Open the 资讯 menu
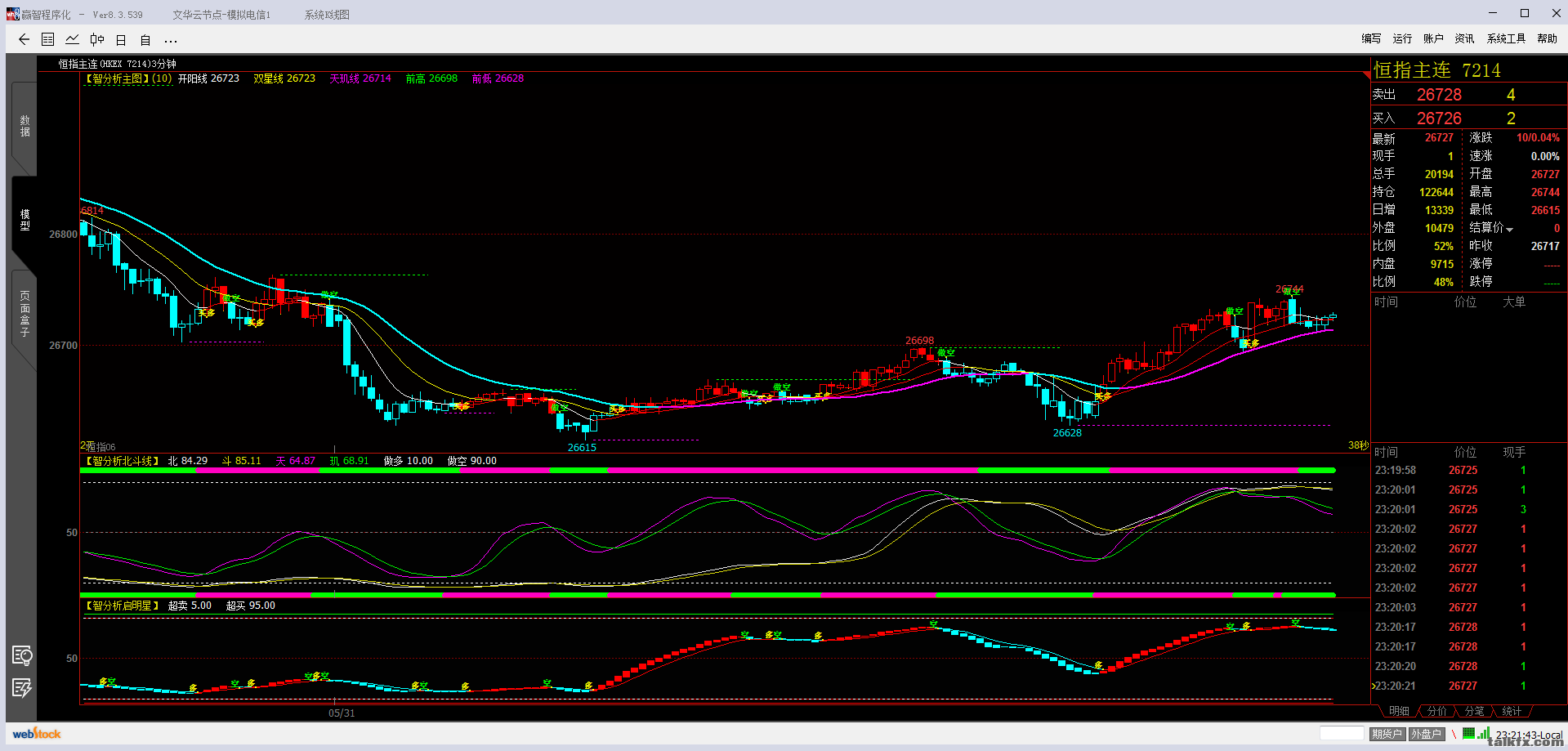The image size is (1568, 751). pyautogui.click(x=1464, y=38)
